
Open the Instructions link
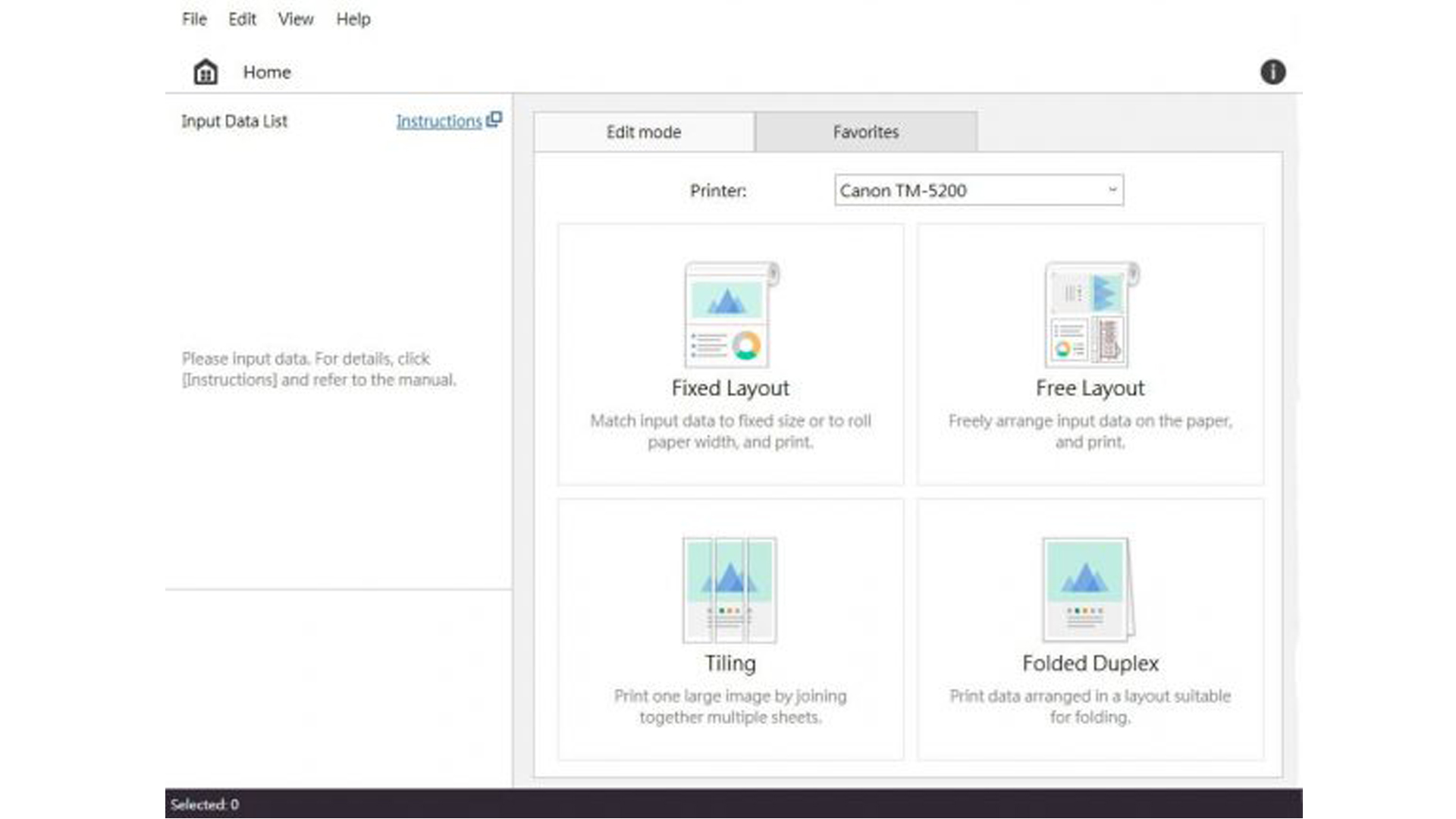pos(439,121)
